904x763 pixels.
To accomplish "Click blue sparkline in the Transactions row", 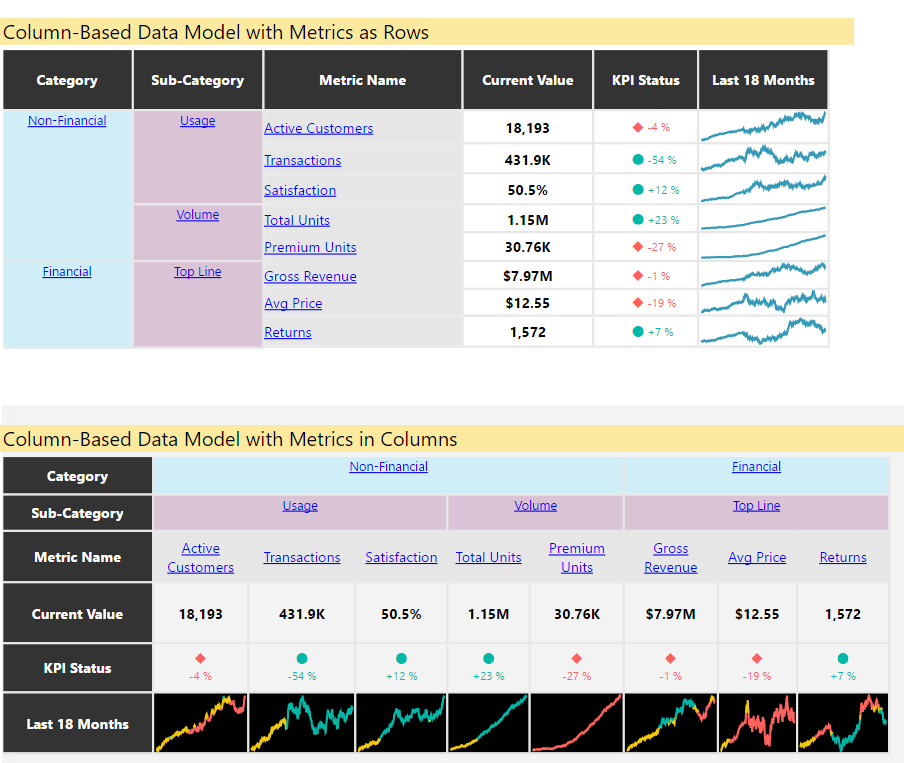I will pyautogui.click(x=763, y=157).
